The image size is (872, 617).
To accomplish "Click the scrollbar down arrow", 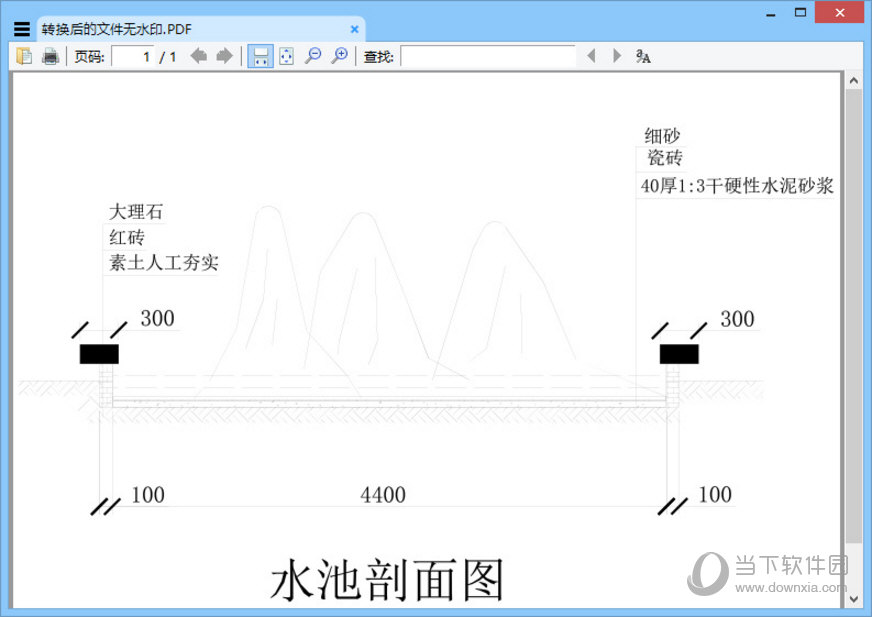I will (x=854, y=599).
